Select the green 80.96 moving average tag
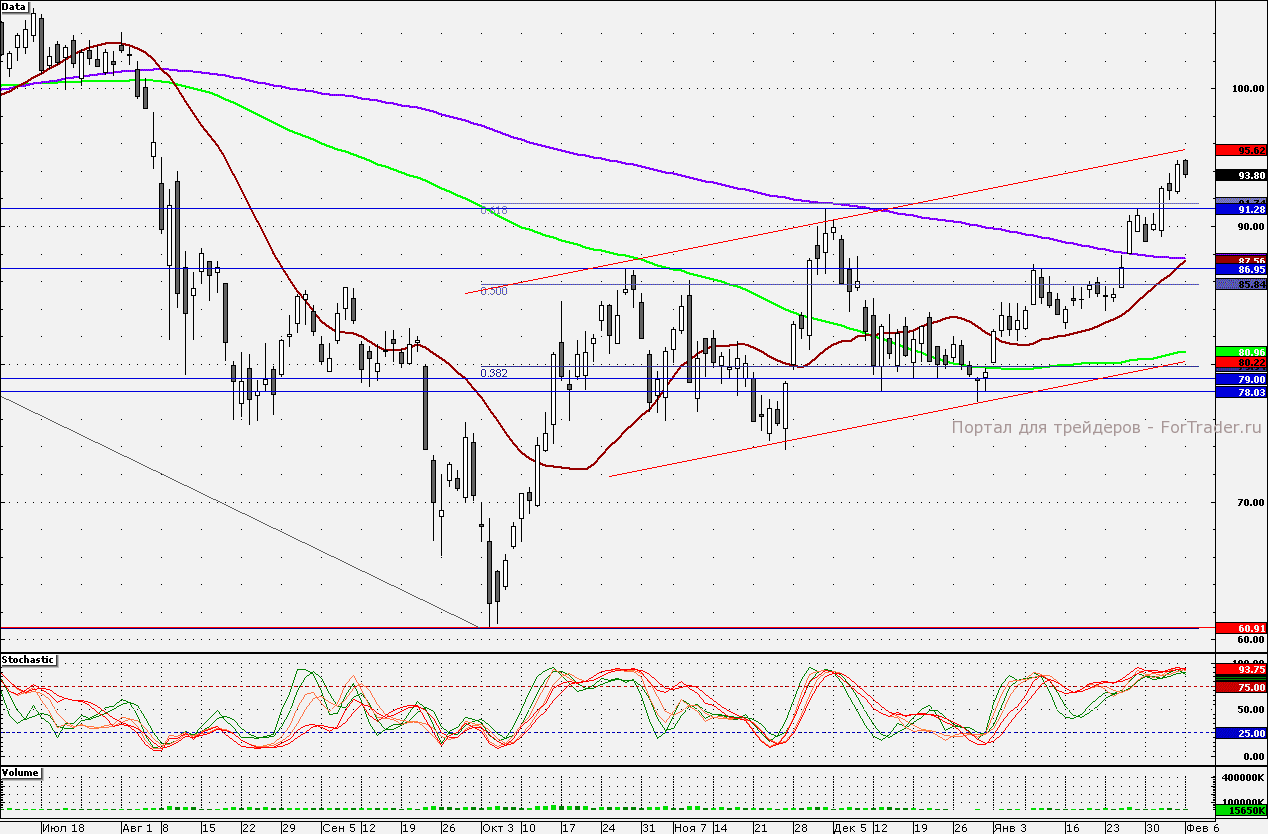The height and width of the screenshot is (834, 1268). [1240, 352]
